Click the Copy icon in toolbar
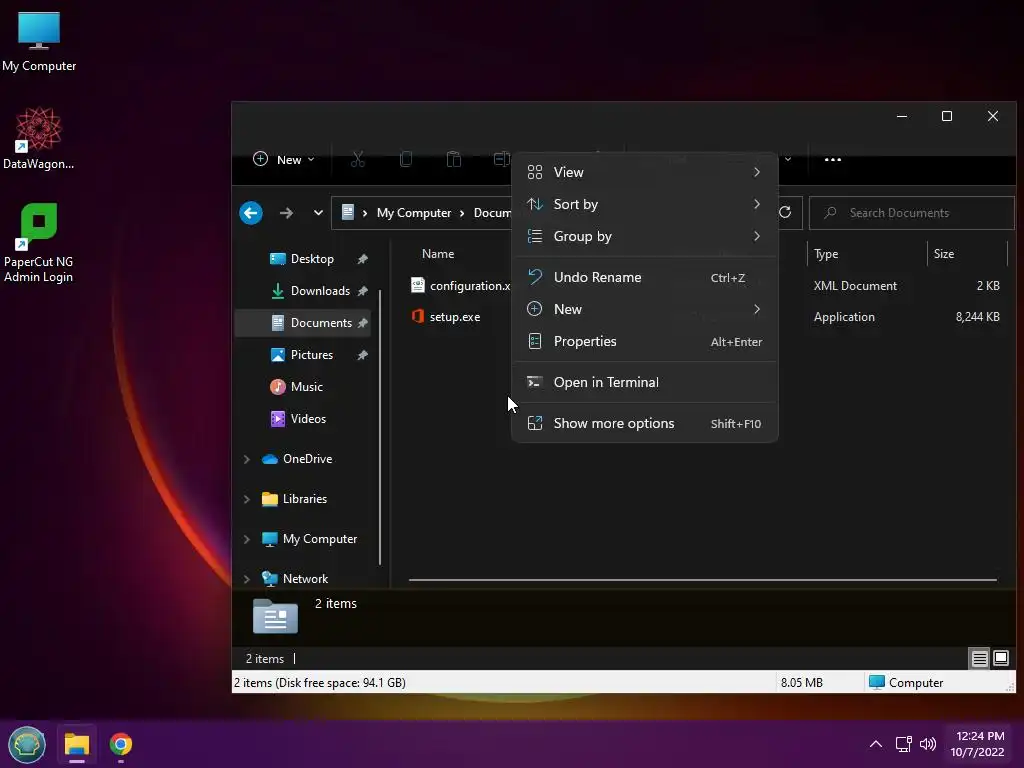This screenshot has width=1024, height=768. coord(406,159)
